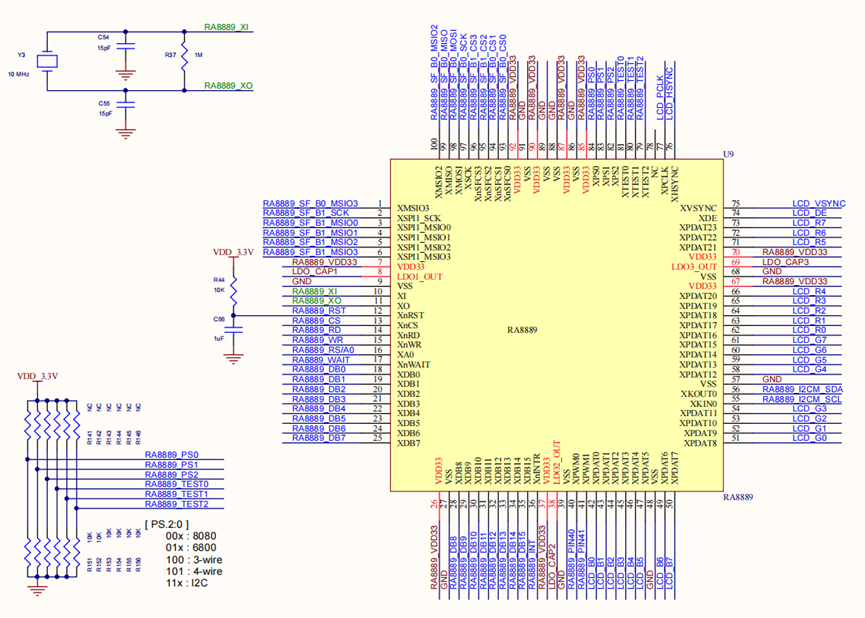The height and width of the screenshot is (618, 865).
Task: Select the LDO_CAP3 net label on pin 69
Action: 786,262
